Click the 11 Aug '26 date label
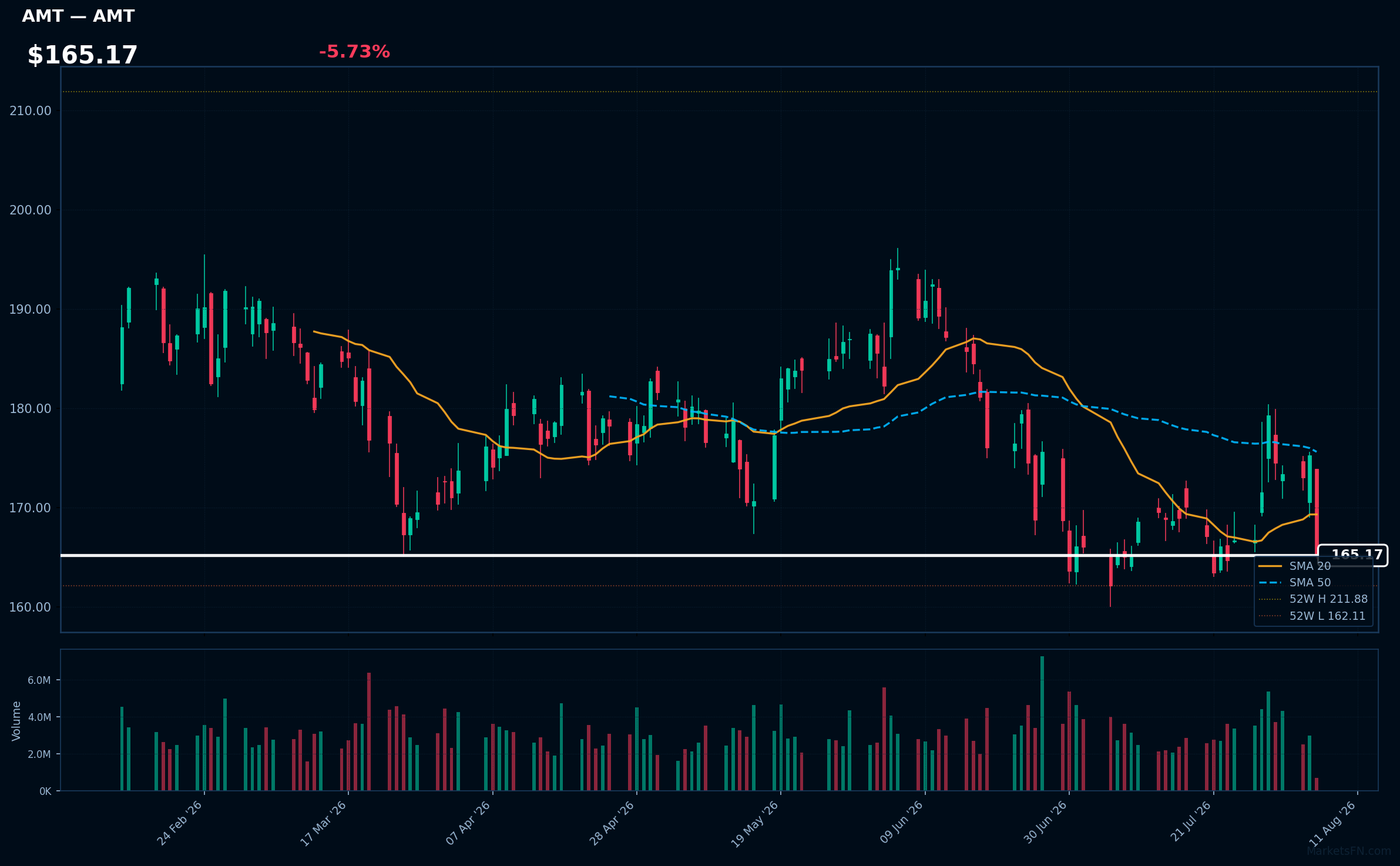The height and width of the screenshot is (866, 1400). click(x=1333, y=823)
